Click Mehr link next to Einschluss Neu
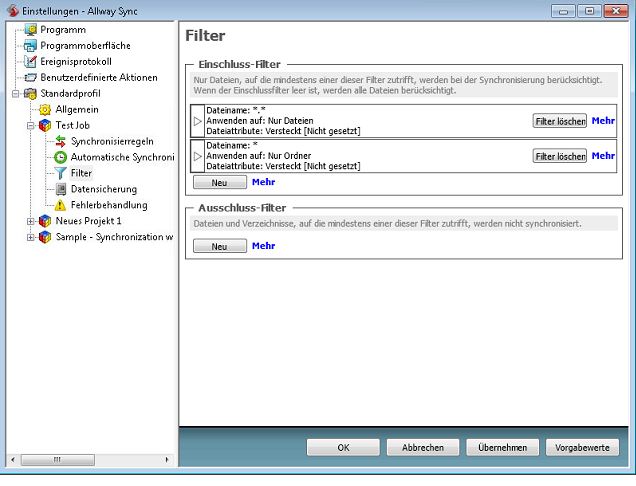This screenshot has width=636, height=486. pyautogui.click(x=263, y=182)
